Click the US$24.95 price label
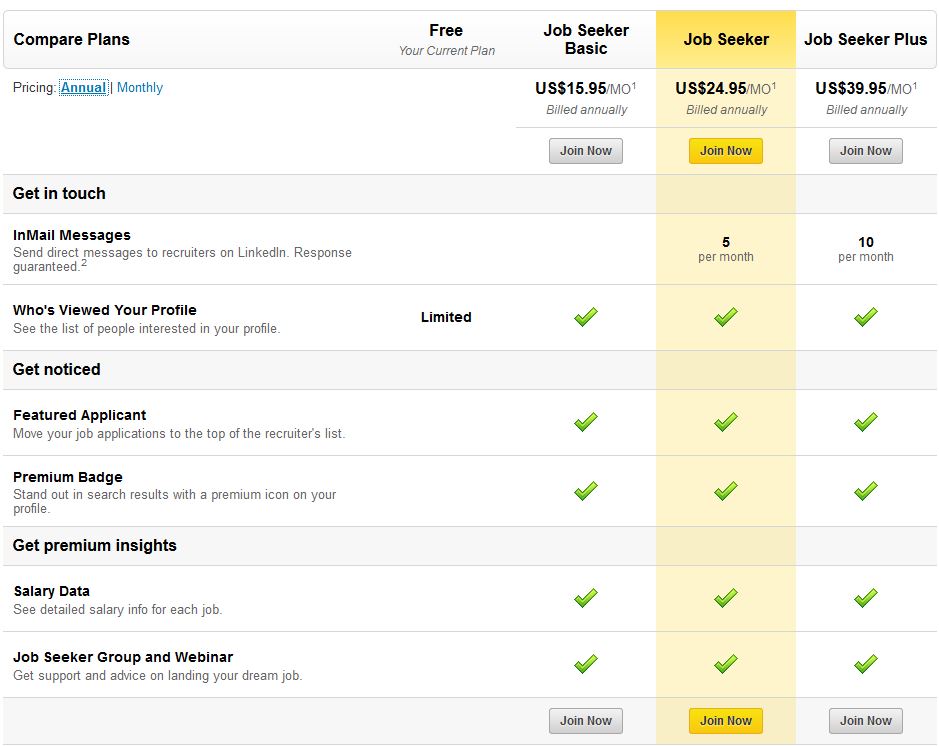This screenshot has width=939, height=746. click(711, 88)
